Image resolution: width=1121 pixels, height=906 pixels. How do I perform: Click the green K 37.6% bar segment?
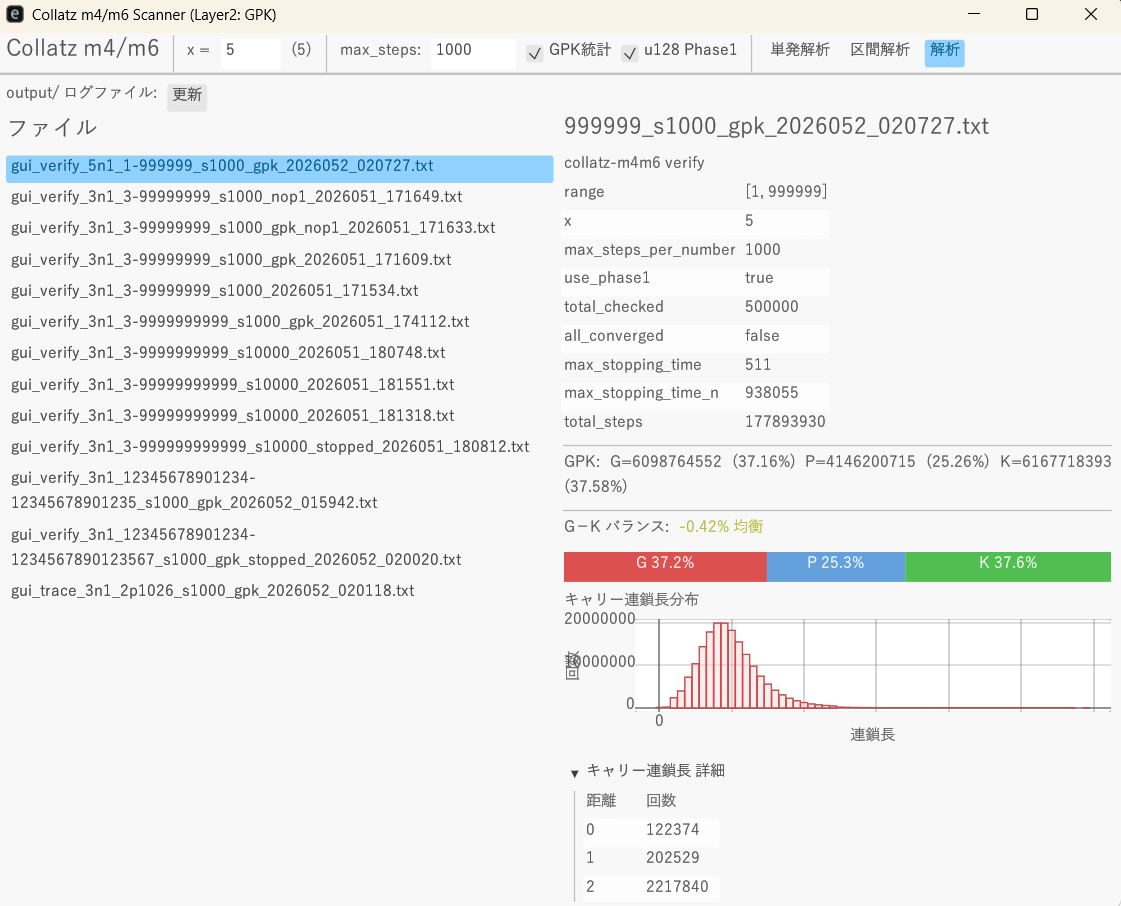(x=1007, y=566)
